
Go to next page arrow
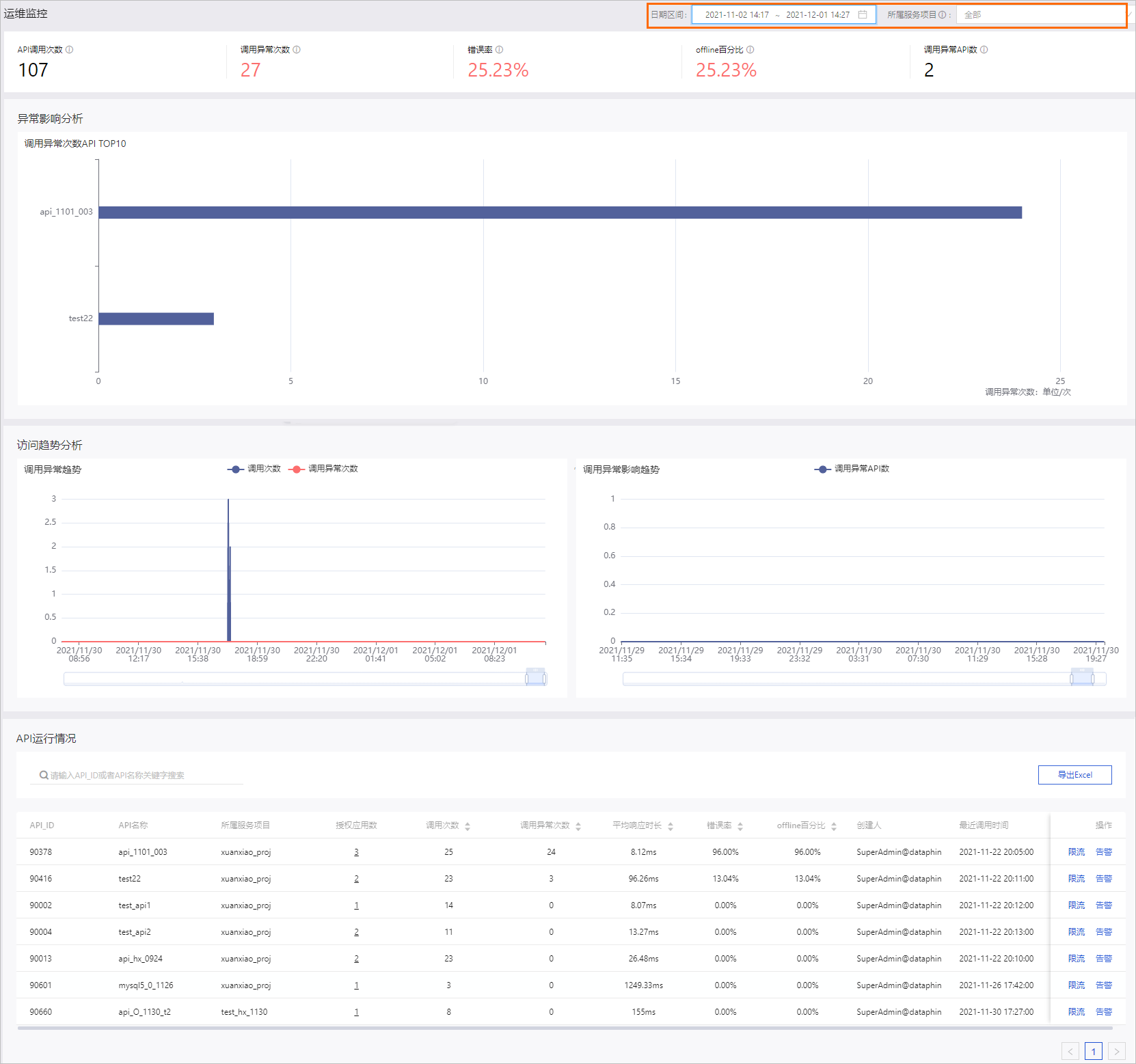coord(1117,1051)
